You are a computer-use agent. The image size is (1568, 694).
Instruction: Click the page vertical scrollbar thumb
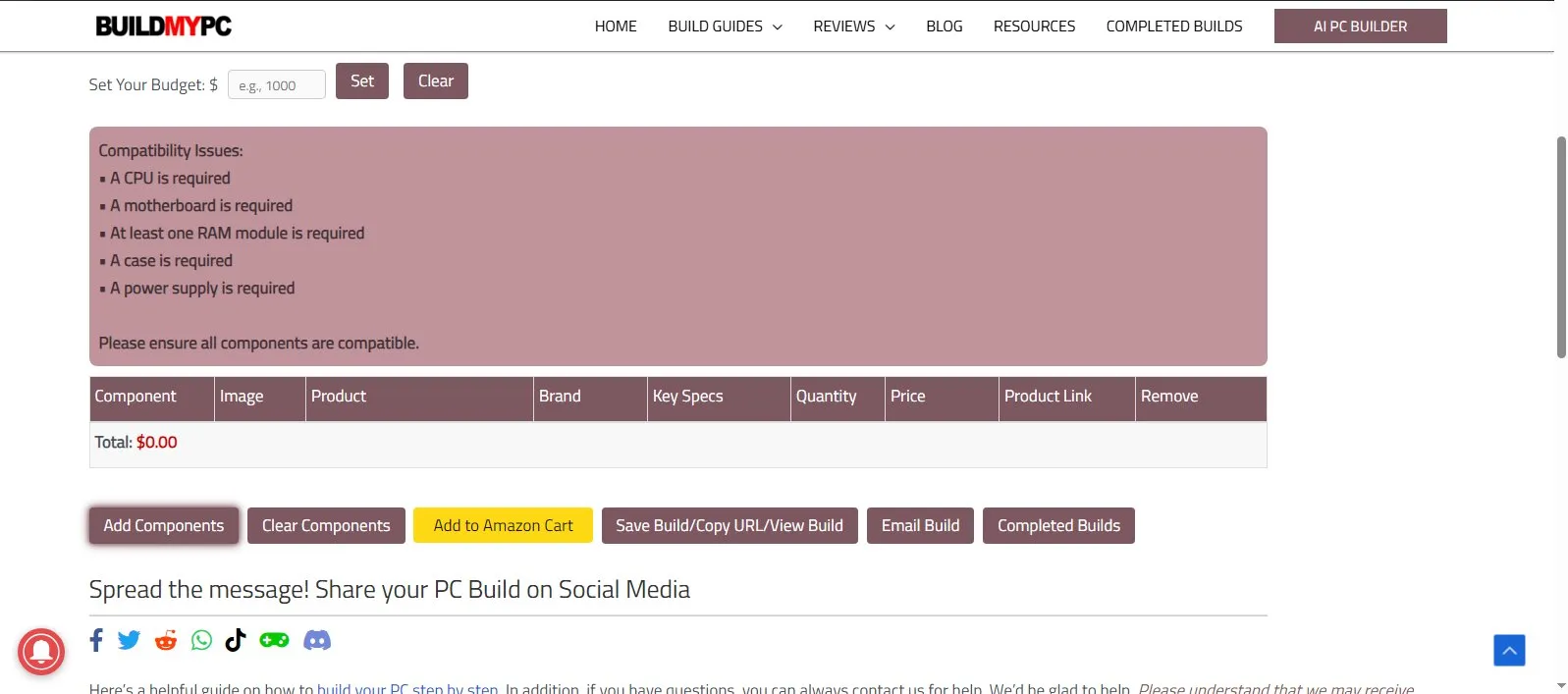pos(1560,245)
